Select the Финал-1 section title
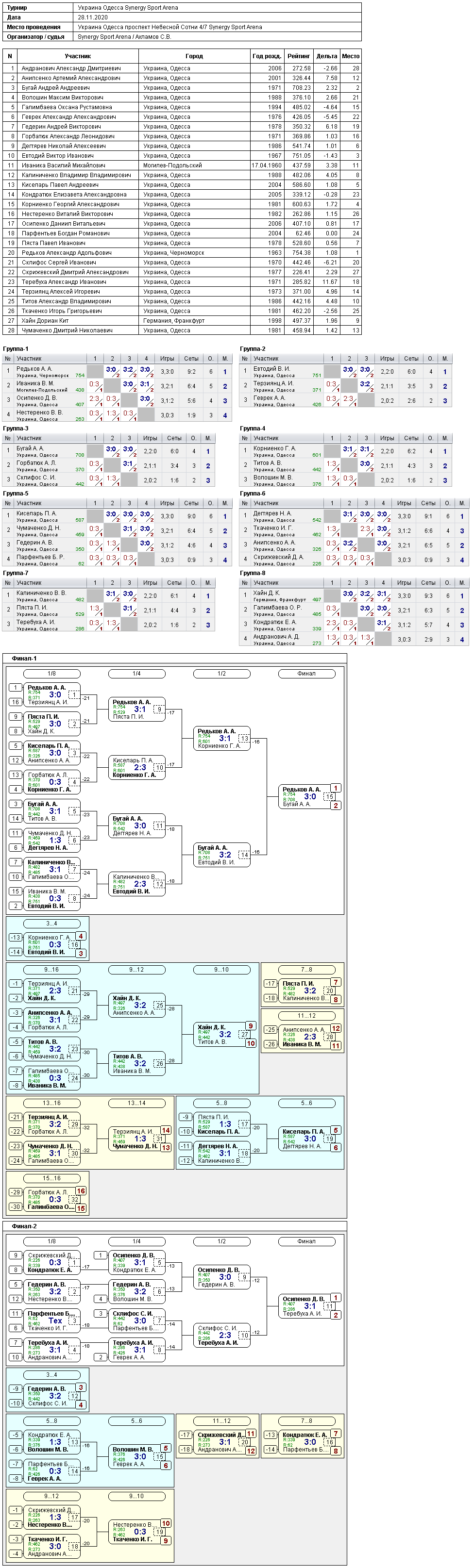This screenshot has width=474, height=1568. click(24, 658)
